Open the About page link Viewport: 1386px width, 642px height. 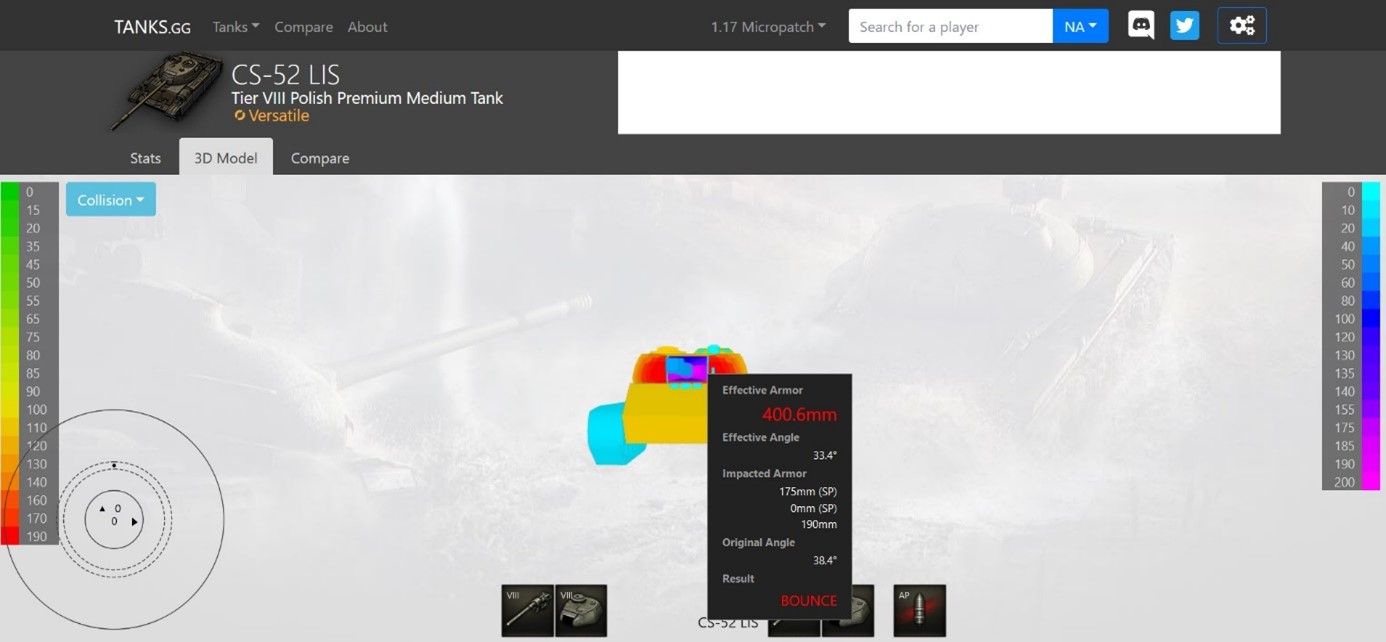point(367,27)
